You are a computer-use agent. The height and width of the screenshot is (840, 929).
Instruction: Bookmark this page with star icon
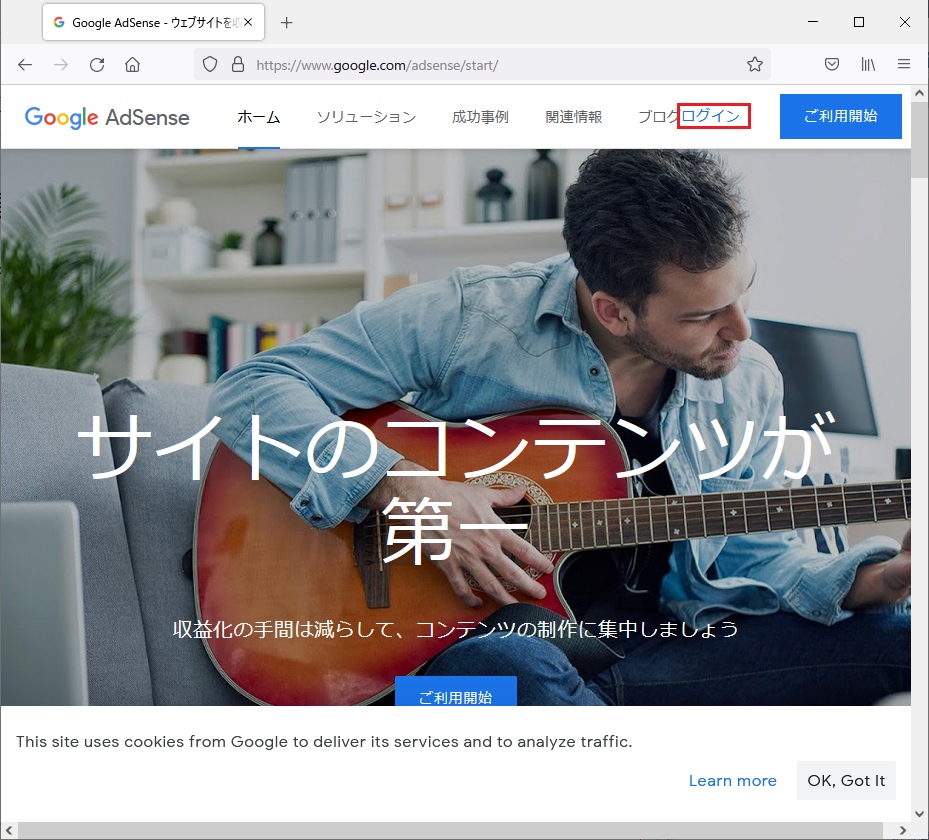point(755,64)
